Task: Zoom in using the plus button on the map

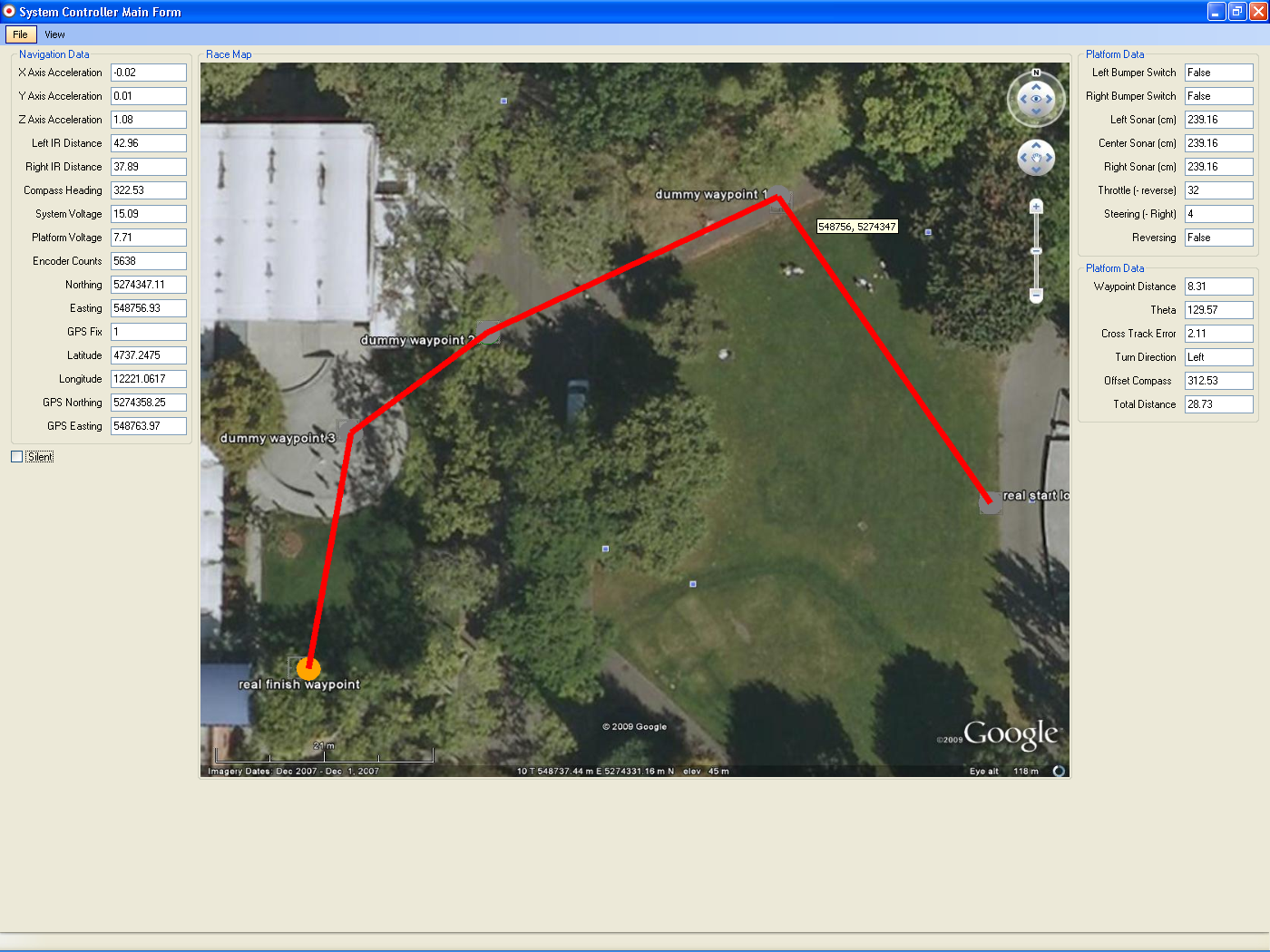Action: pyautogui.click(x=1036, y=207)
